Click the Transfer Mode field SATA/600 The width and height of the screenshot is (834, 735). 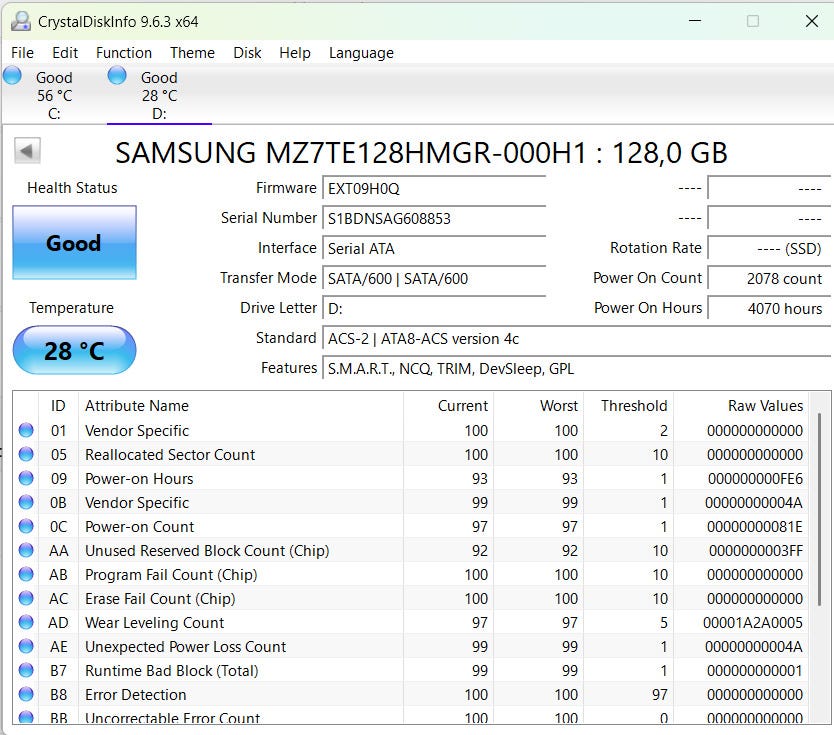click(434, 279)
